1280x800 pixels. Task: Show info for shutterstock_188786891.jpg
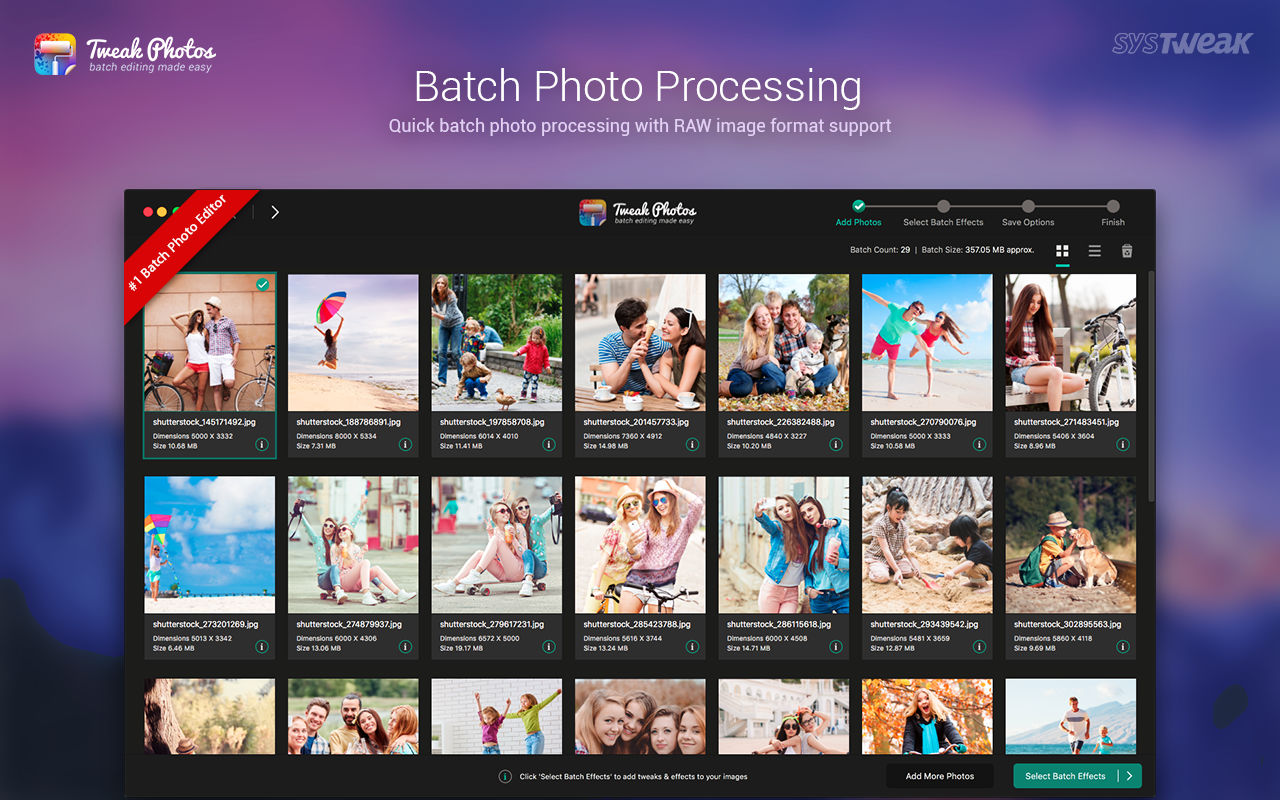(x=405, y=445)
